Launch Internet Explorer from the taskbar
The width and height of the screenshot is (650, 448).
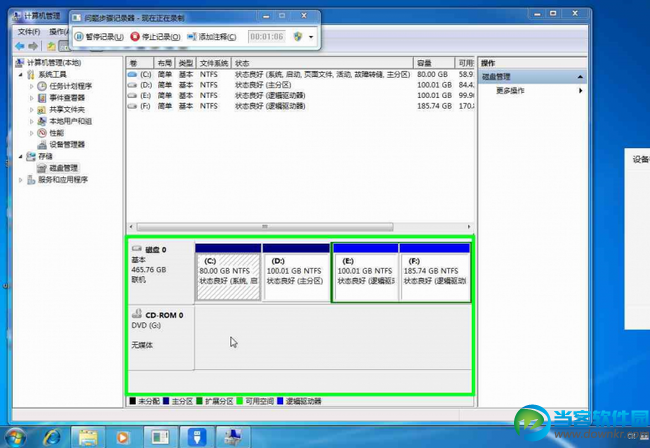click(52, 438)
